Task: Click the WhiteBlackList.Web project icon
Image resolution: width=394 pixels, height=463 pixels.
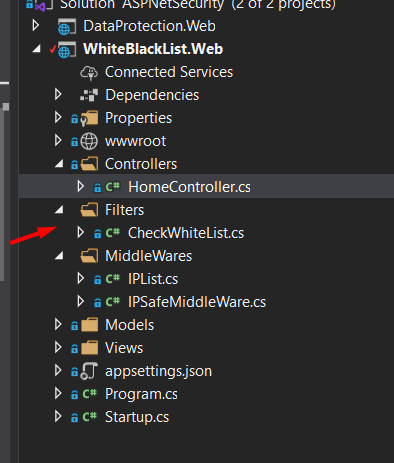Action: coord(67,49)
